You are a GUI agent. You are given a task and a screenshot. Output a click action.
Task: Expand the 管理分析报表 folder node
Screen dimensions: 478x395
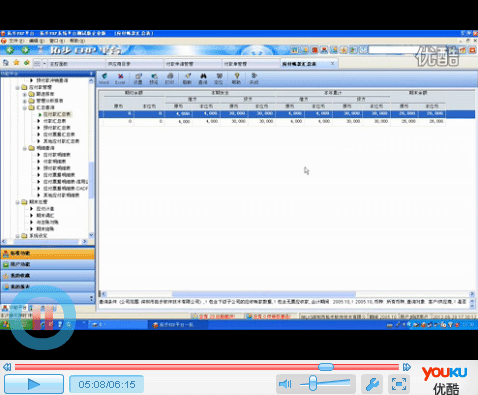pyautogui.click(x=25, y=101)
